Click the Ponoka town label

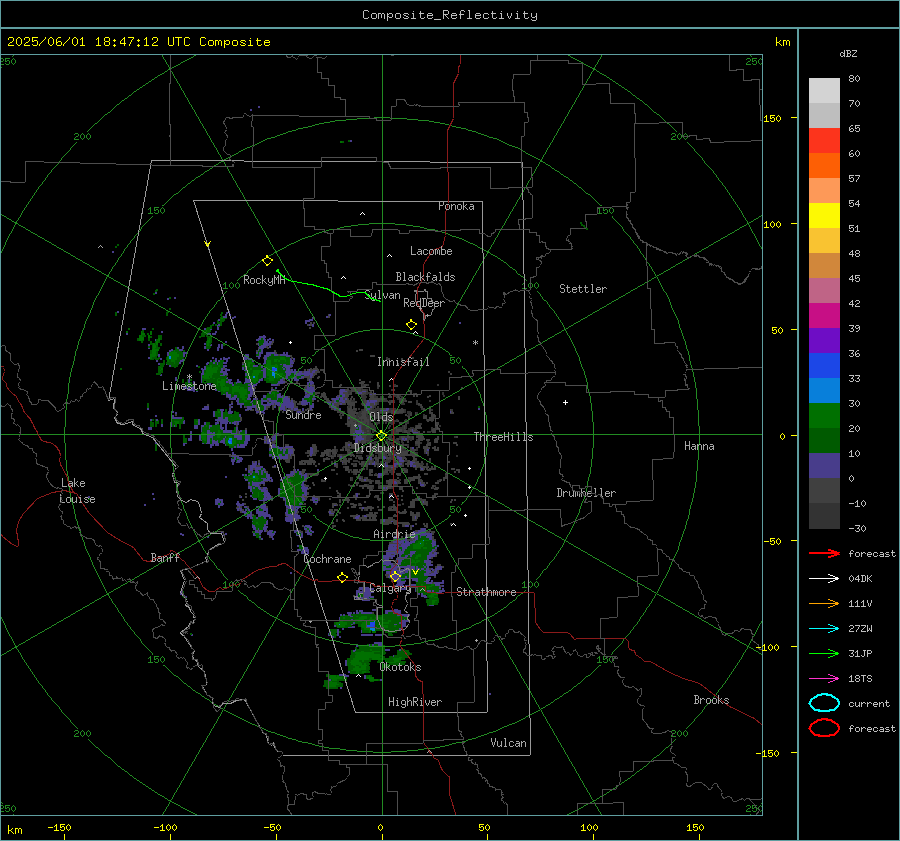[456, 206]
